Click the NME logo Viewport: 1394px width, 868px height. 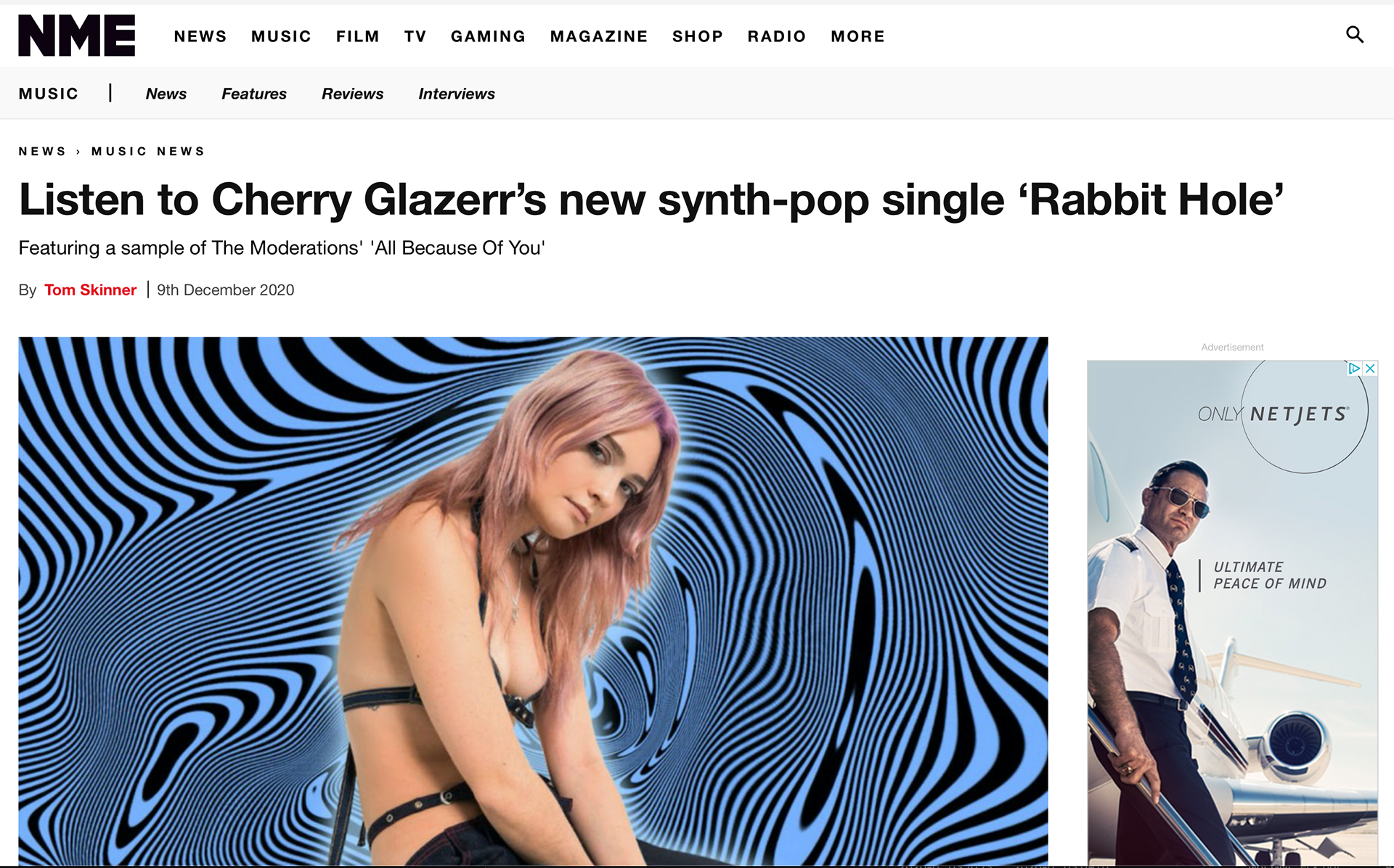coord(77,36)
